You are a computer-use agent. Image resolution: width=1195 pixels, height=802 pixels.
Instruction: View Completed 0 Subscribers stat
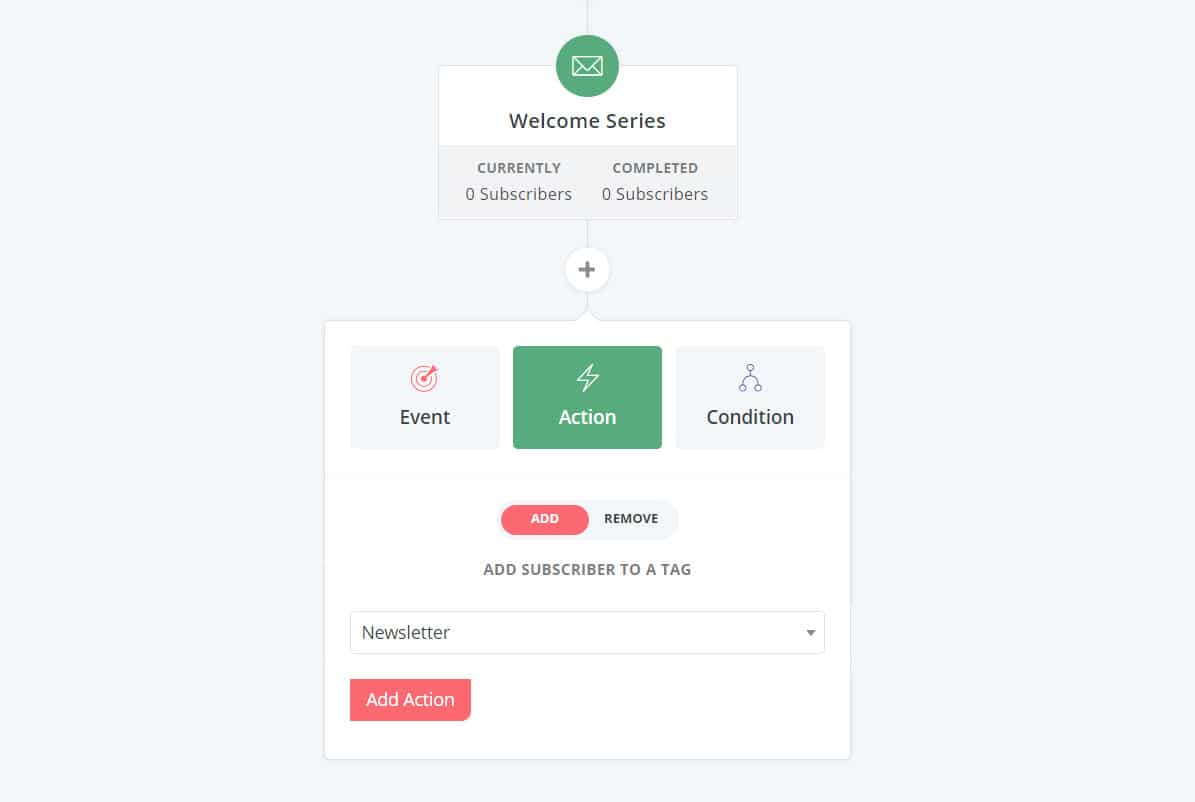coord(655,181)
